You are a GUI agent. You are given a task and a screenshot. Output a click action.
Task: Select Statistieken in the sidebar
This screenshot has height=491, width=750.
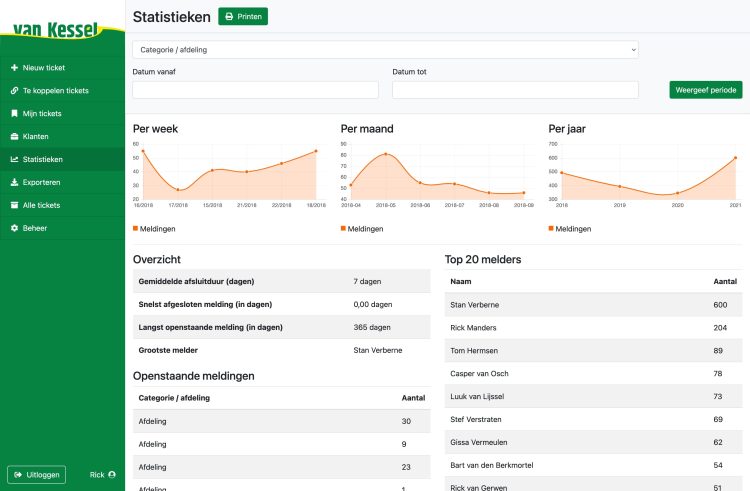tap(62, 160)
